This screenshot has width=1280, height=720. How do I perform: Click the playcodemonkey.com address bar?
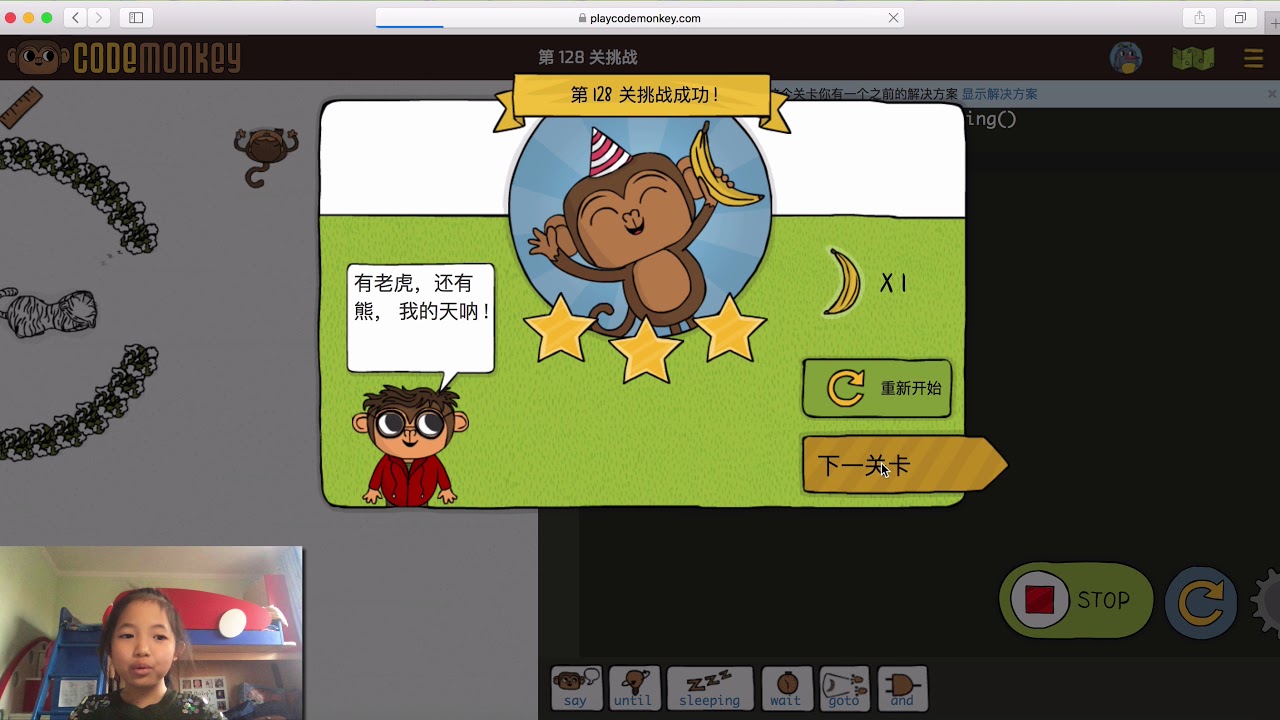coord(640,18)
